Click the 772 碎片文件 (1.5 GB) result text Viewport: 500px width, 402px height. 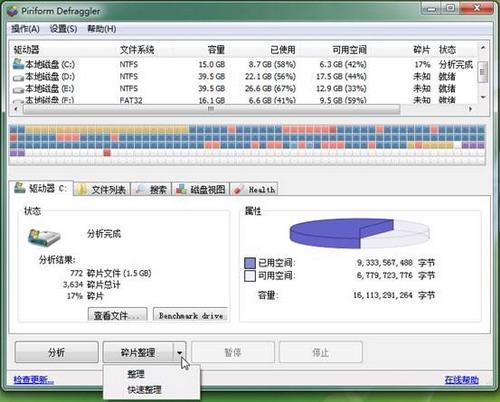pos(111,274)
